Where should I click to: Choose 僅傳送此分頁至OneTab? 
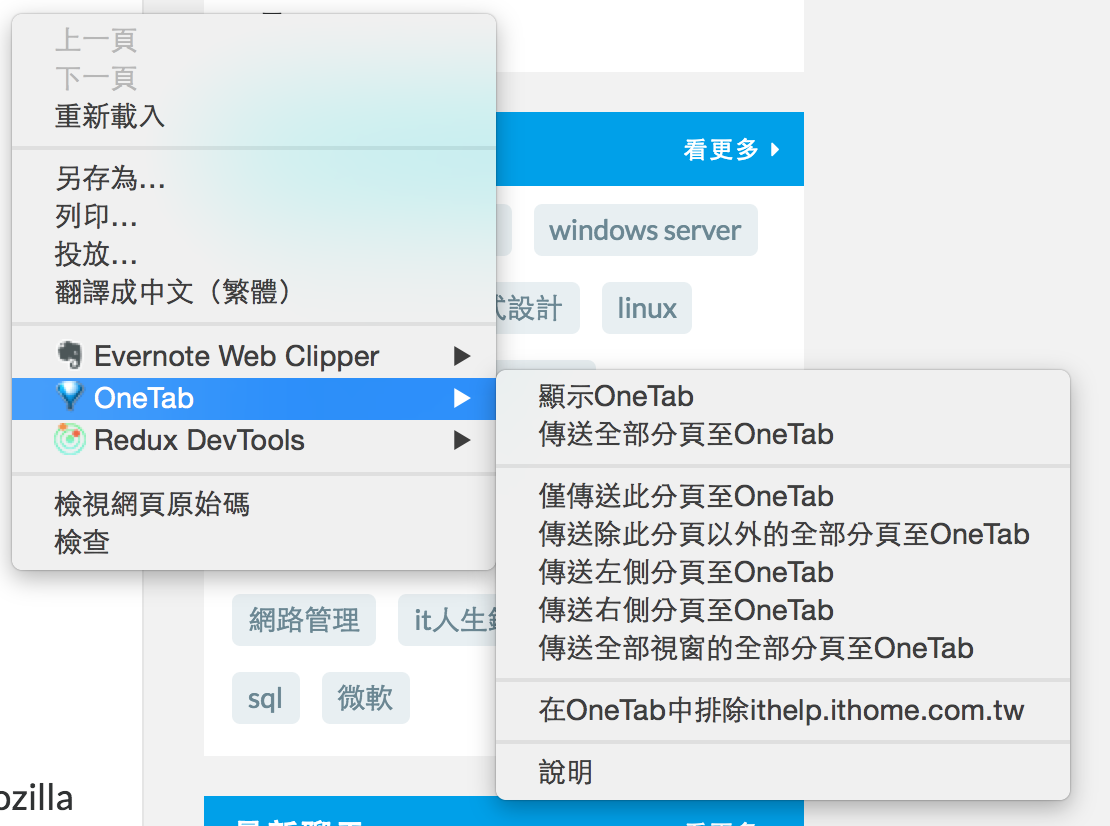(x=783, y=496)
